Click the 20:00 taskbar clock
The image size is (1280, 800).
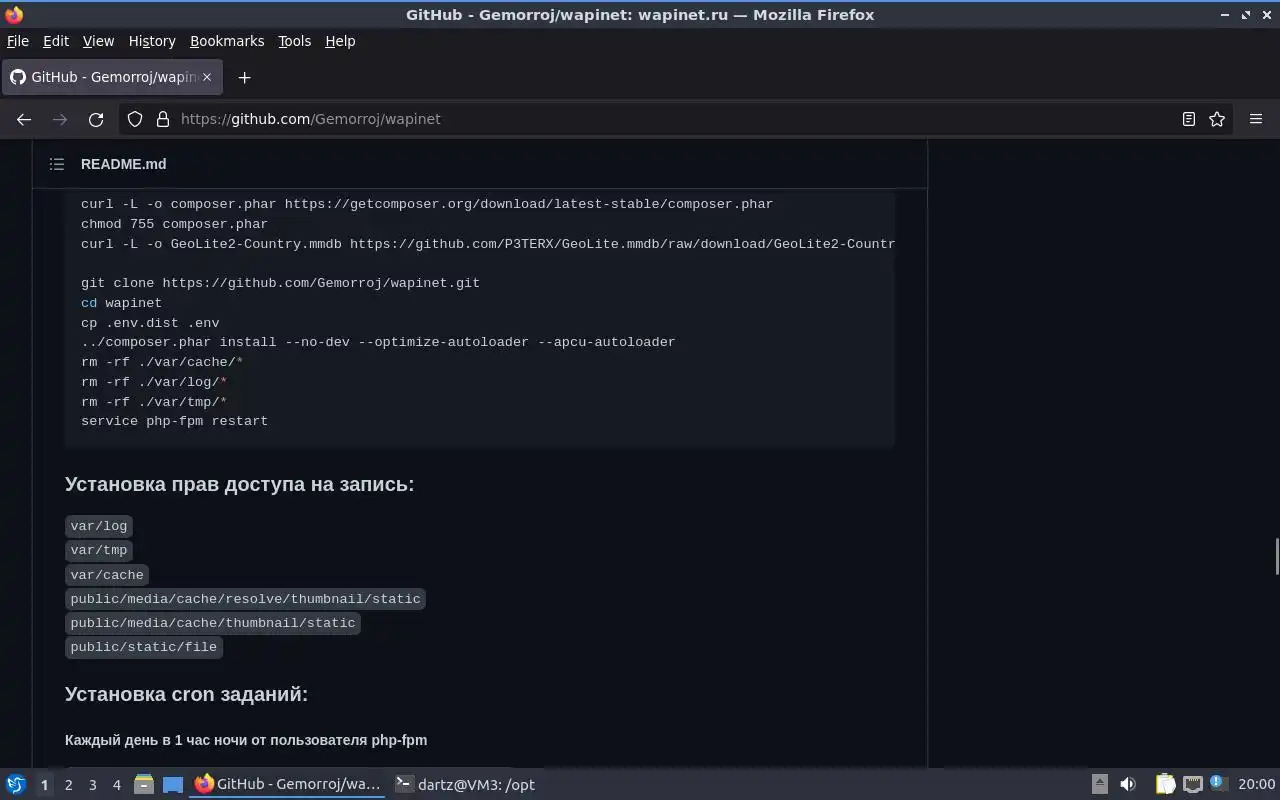1256,785
